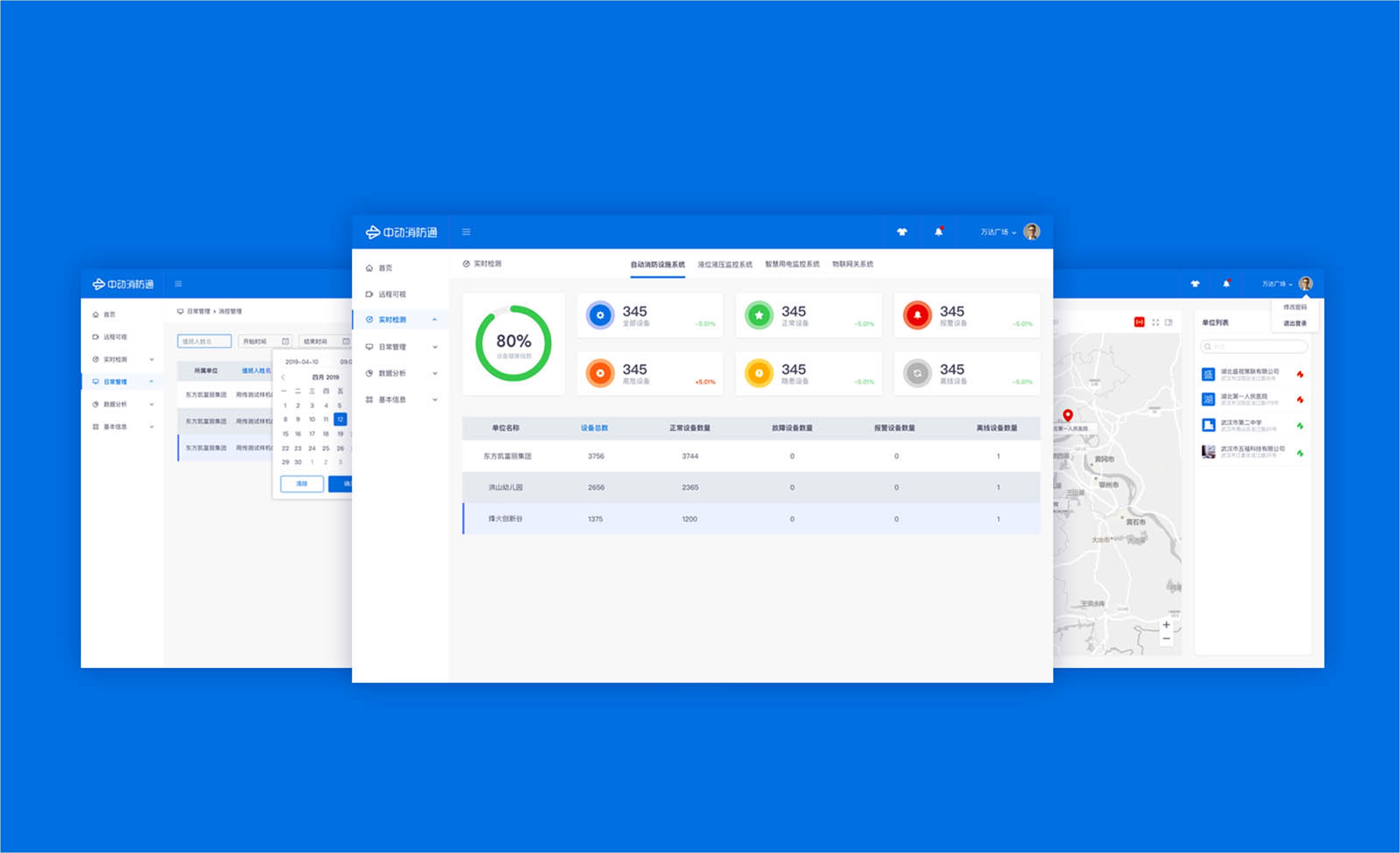Select day 12 in calendar popup
The height and width of the screenshot is (853, 1400).
click(x=340, y=420)
